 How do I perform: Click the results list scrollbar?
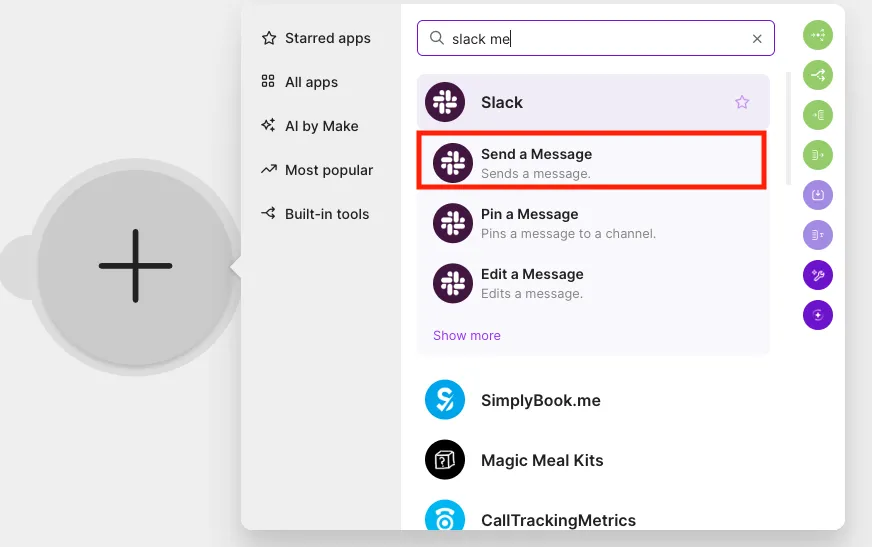pos(788,128)
